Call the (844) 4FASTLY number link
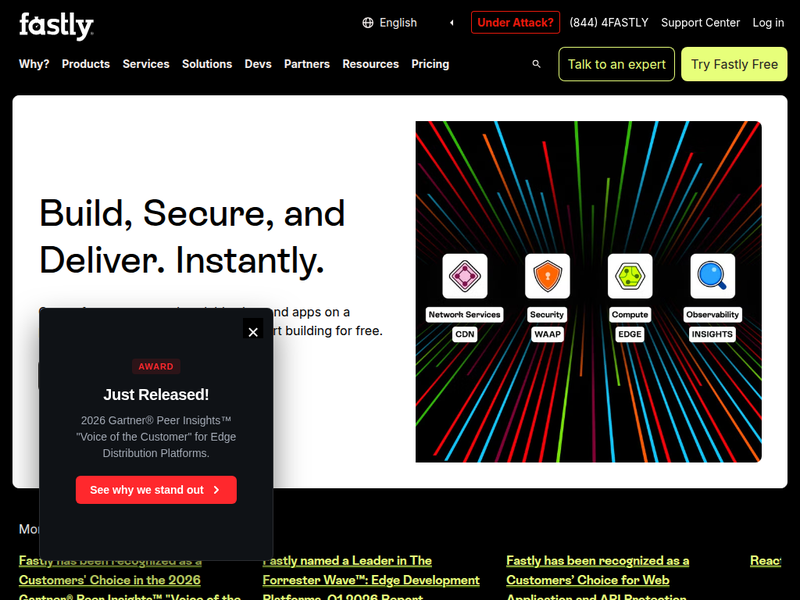The height and width of the screenshot is (600, 800). coord(609,23)
